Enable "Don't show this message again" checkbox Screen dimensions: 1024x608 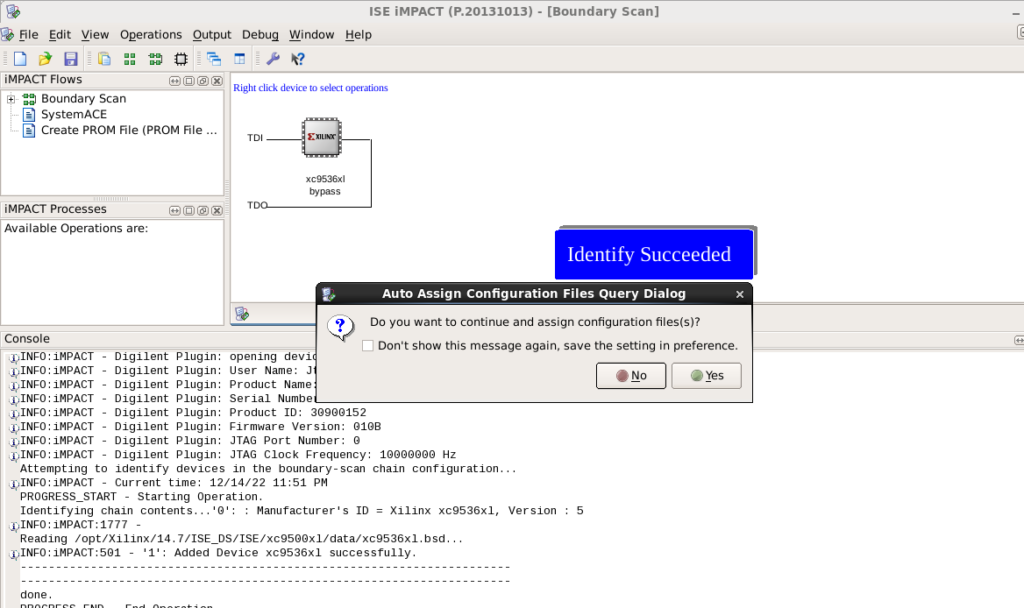coord(368,346)
